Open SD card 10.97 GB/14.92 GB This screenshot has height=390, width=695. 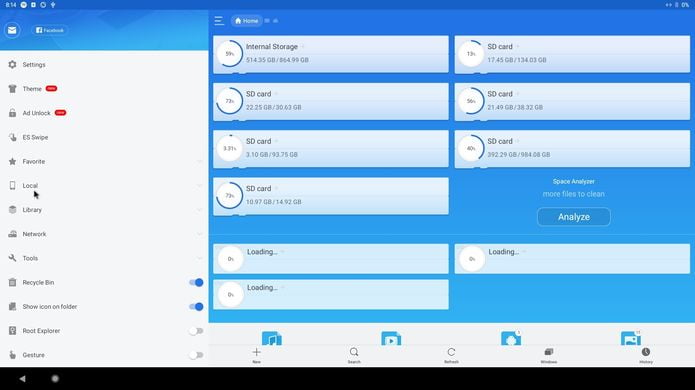[x=331, y=196]
